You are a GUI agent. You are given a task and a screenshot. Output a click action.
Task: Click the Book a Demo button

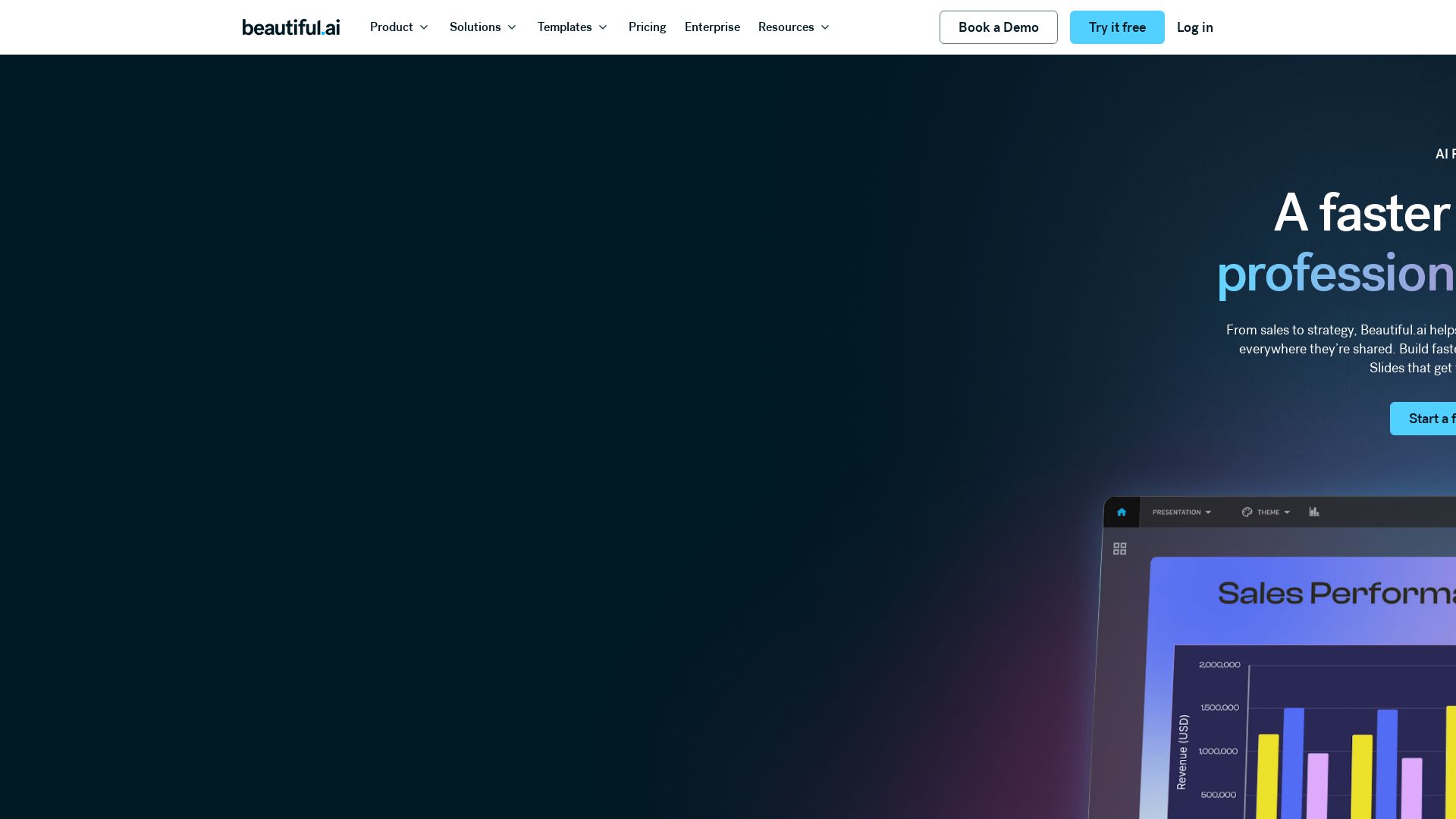(999, 27)
